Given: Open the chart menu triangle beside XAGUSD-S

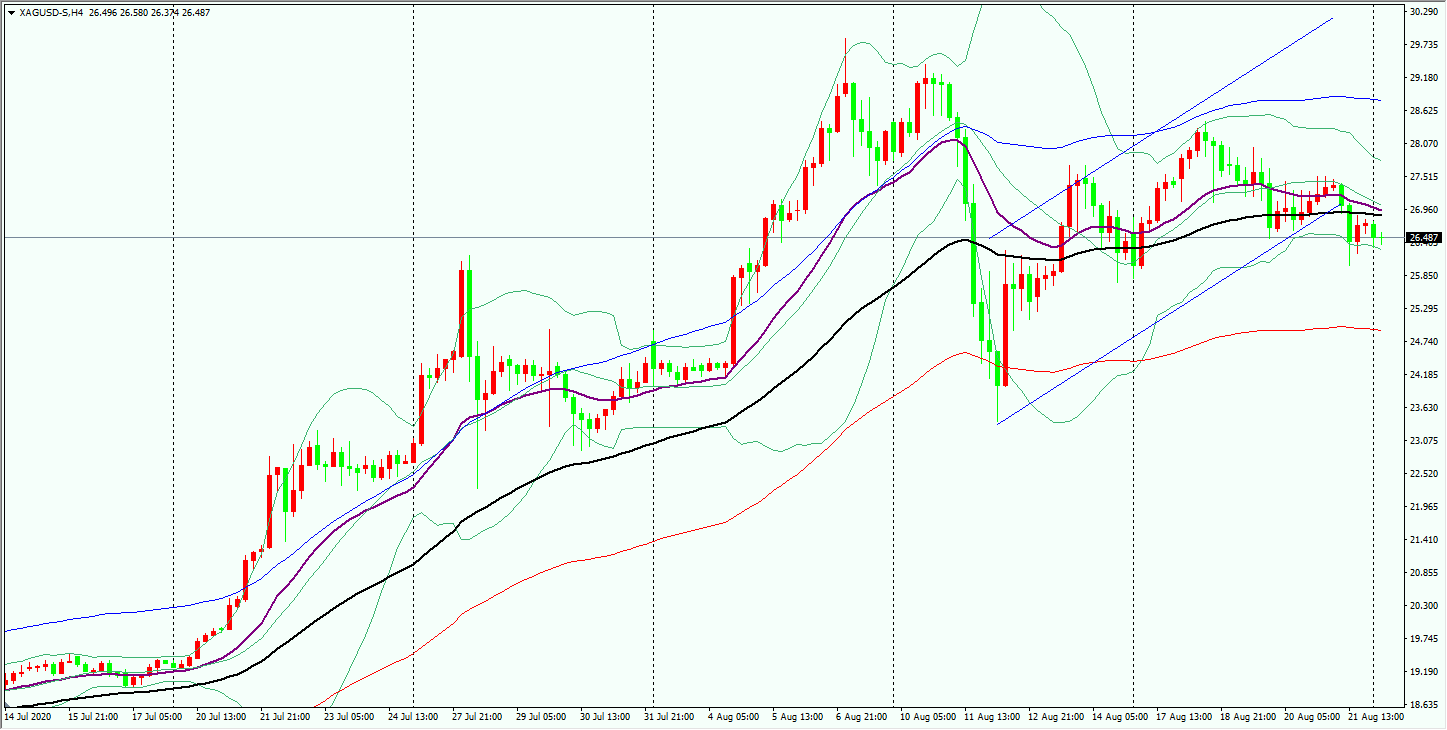Looking at the screenshot, I should coord(11,12).
